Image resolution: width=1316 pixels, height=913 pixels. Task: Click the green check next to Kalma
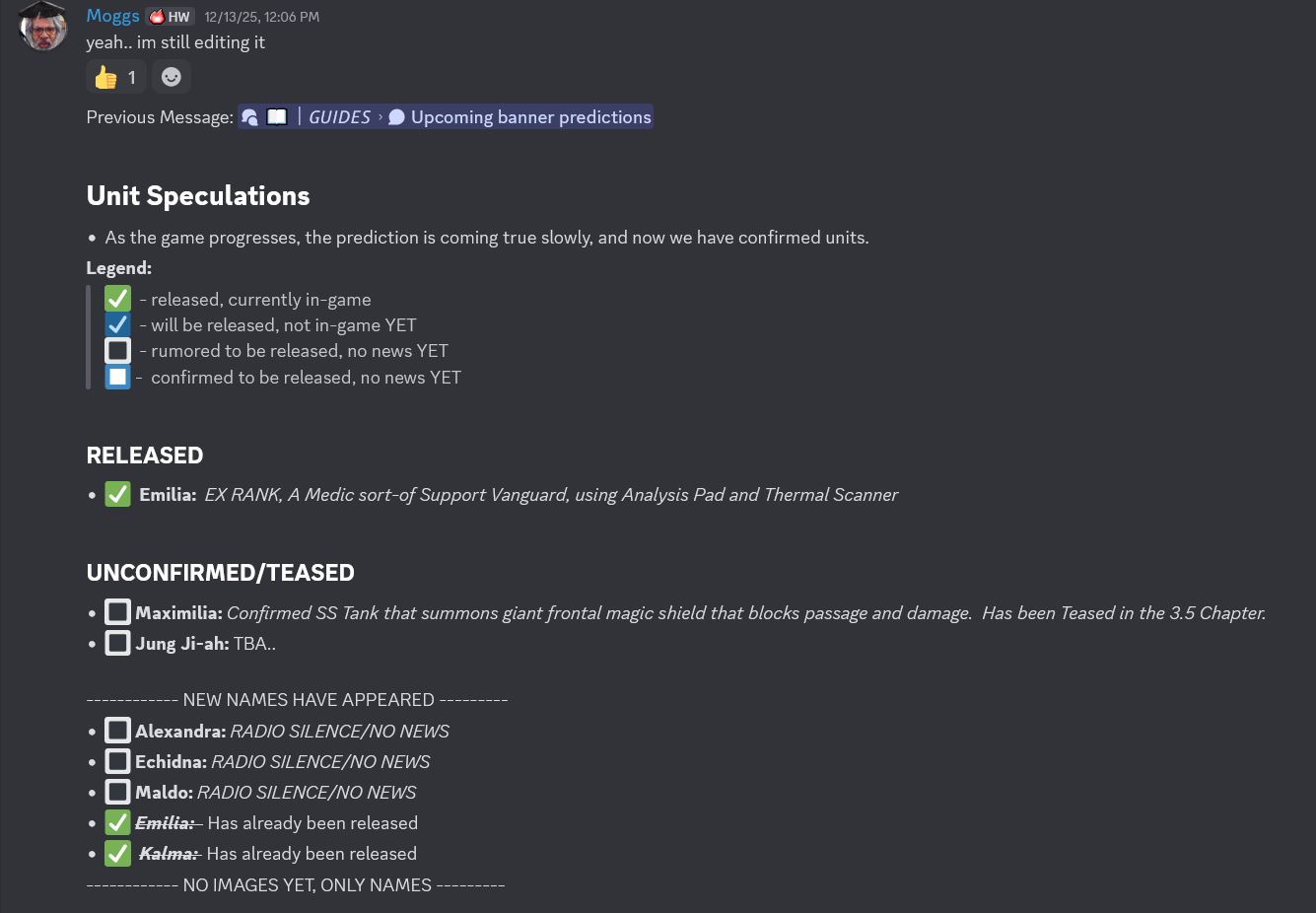[x=118, y=853]
